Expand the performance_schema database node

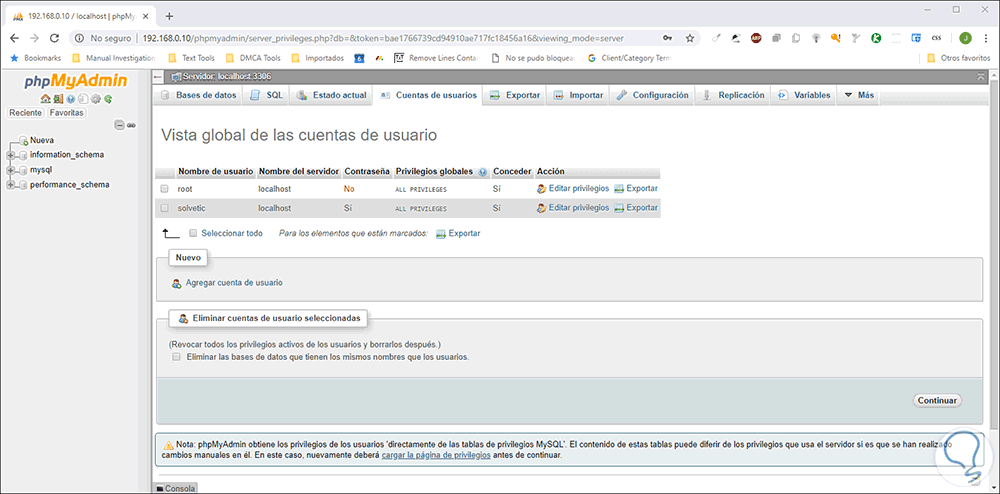point(10,185)
